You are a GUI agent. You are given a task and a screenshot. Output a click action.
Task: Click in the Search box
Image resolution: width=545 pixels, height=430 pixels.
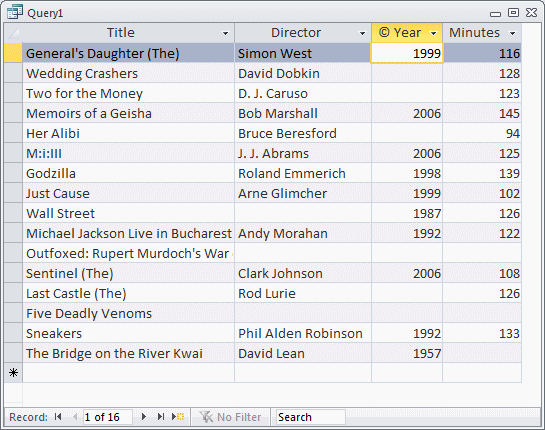tap(311, 417)
